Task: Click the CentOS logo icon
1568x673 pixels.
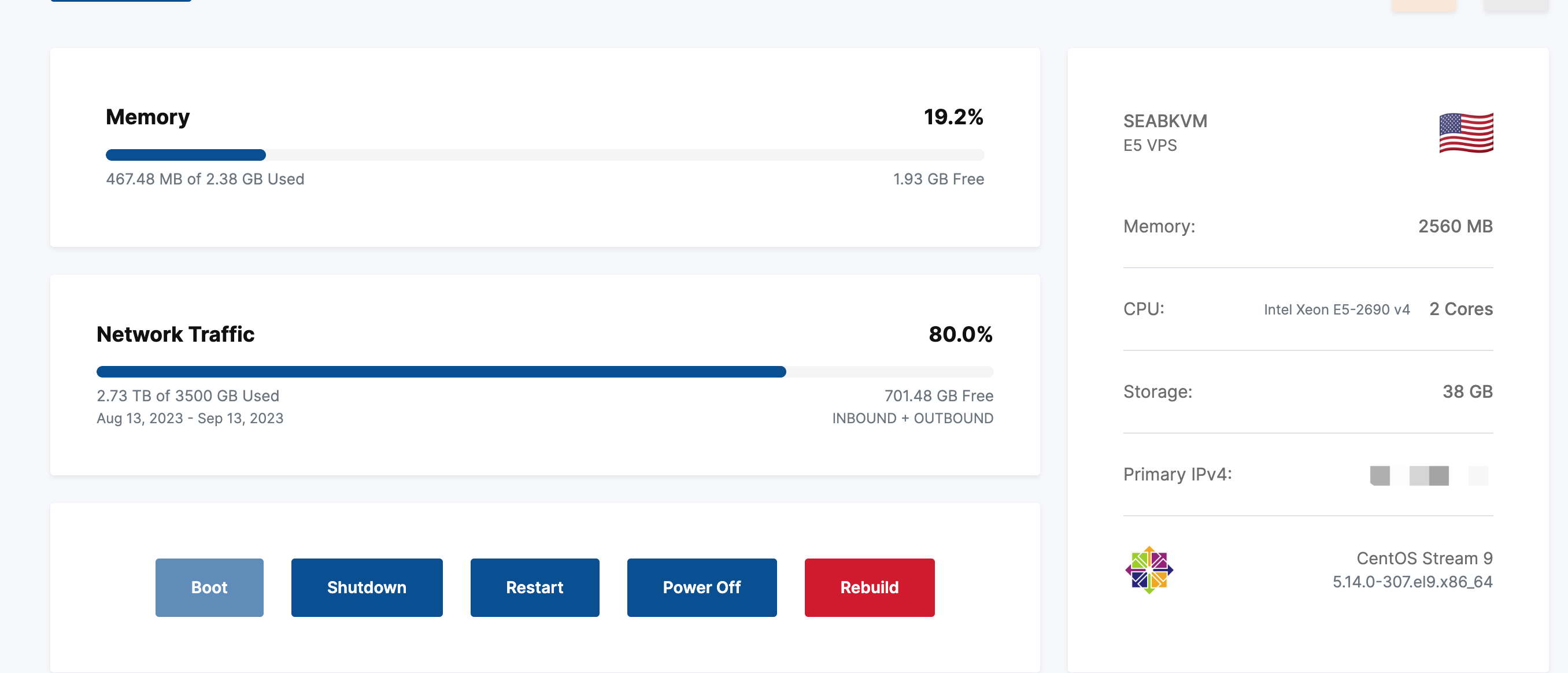Action: [x=1149, y=570]
